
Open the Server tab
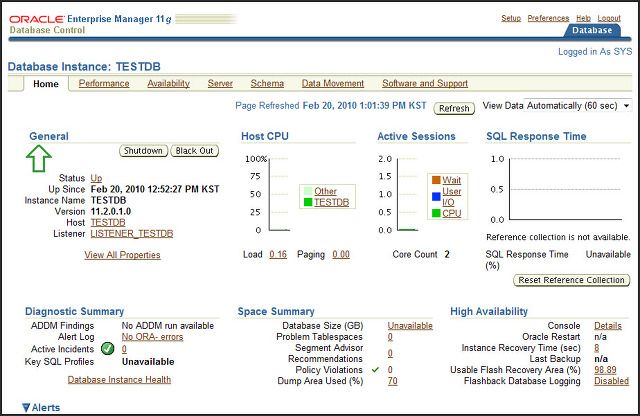220,83
